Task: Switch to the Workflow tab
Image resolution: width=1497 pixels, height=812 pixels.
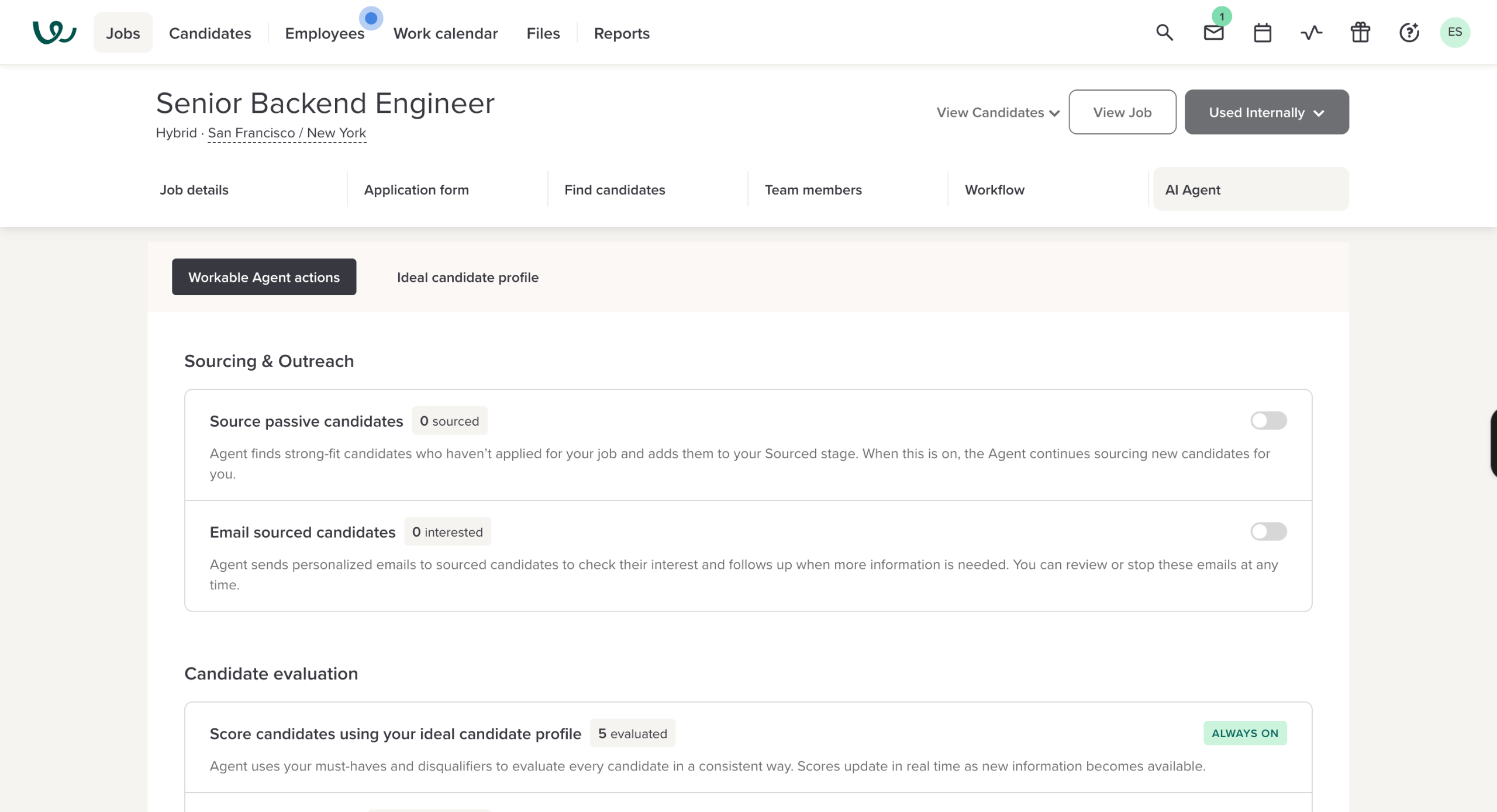Action: pyautogui.click(x=994, y=189)
